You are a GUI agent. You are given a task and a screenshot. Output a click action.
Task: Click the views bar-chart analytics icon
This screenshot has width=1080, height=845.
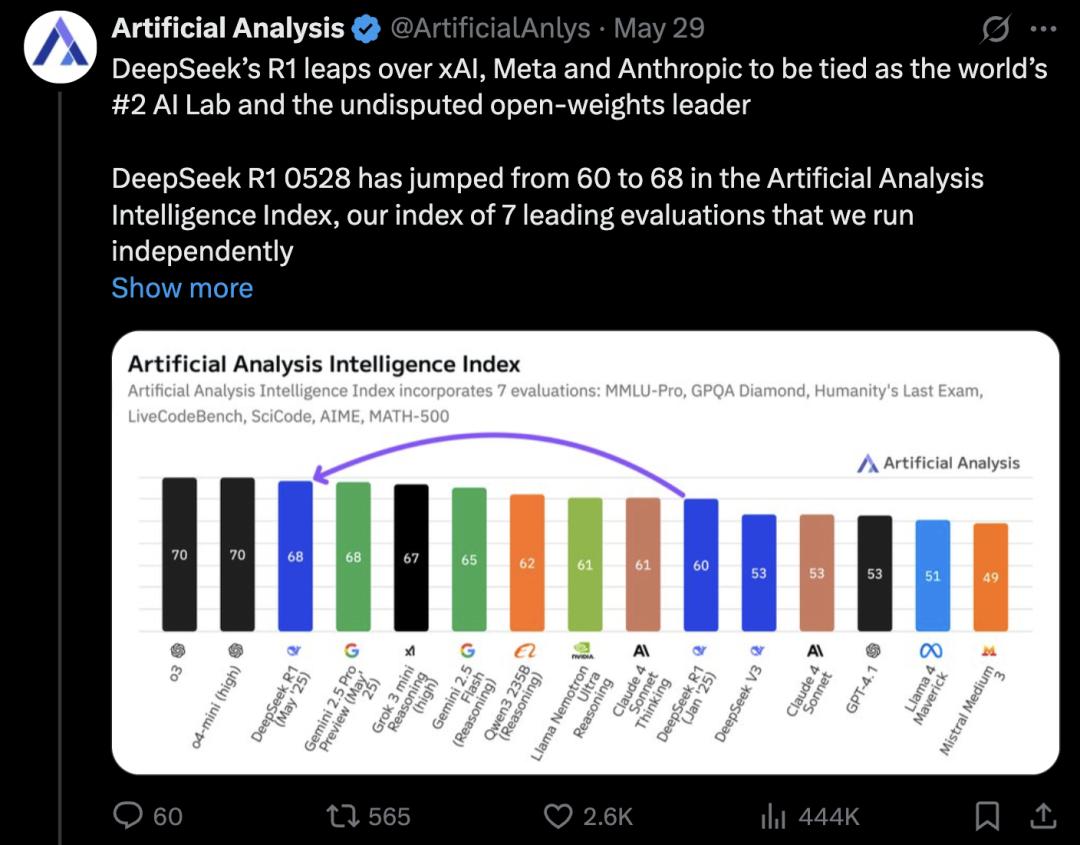pos(774,817)
